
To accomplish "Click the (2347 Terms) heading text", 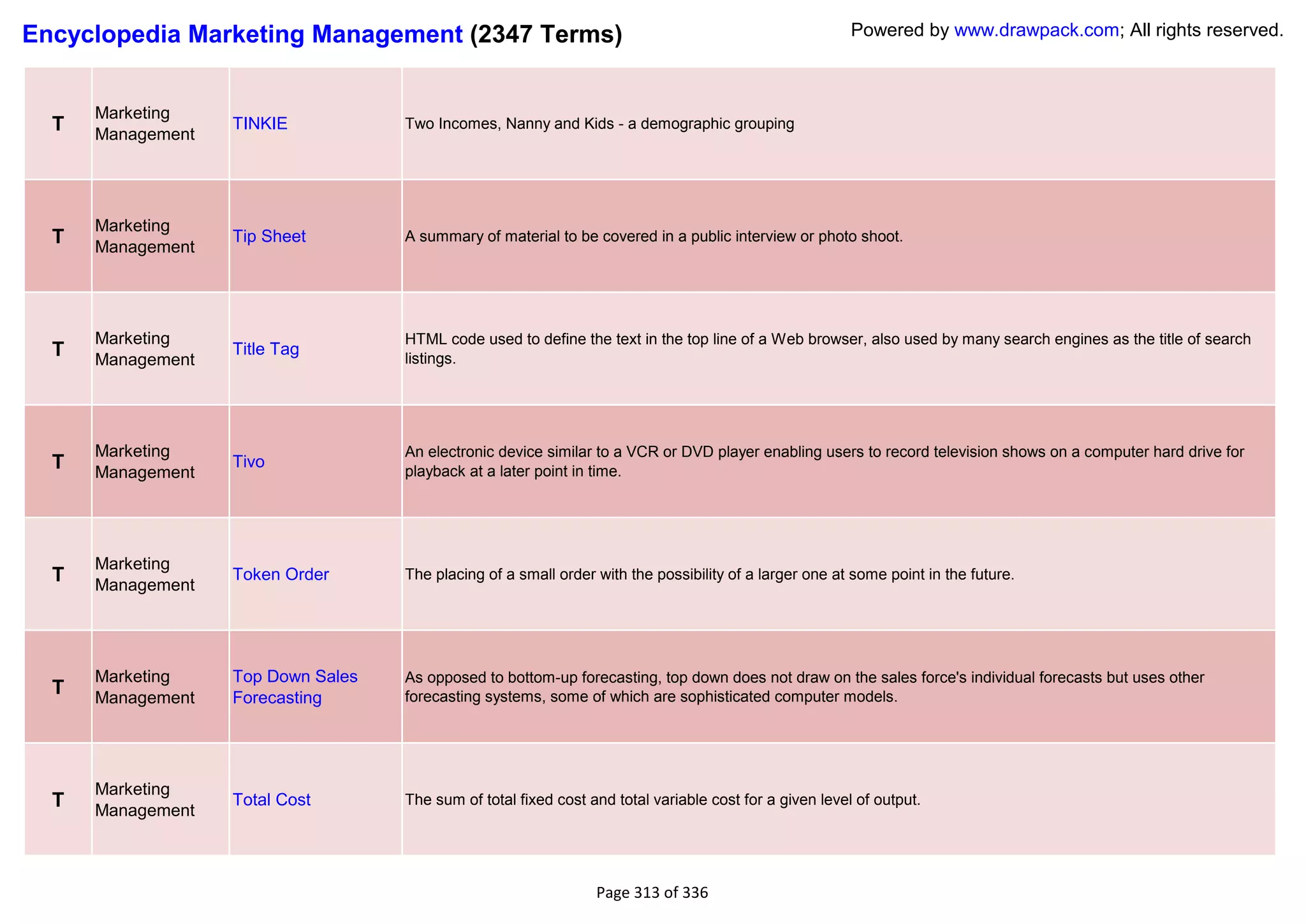I will (x=546, y=34).
